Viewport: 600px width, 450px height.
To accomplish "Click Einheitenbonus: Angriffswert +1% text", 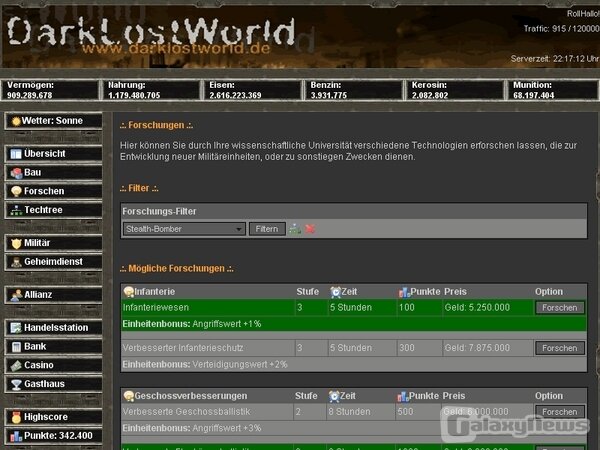I will (192, 324).
